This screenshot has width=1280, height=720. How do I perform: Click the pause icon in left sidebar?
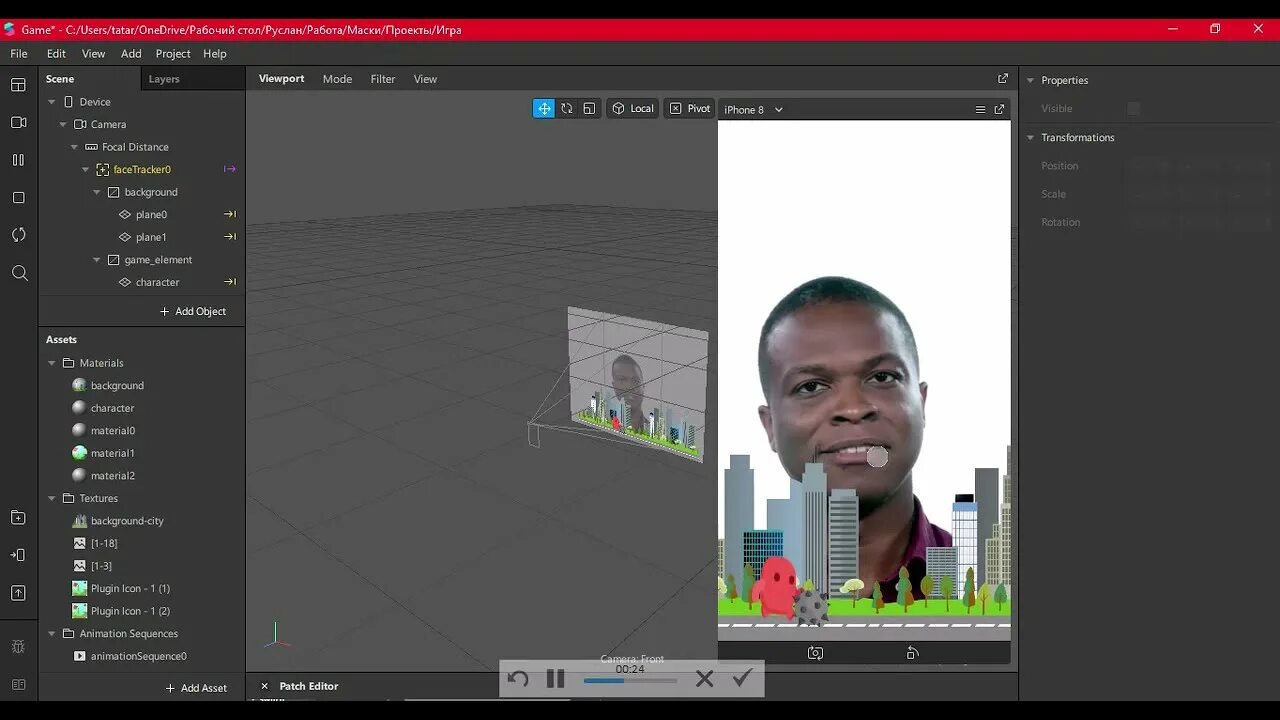tap(18, 160)
